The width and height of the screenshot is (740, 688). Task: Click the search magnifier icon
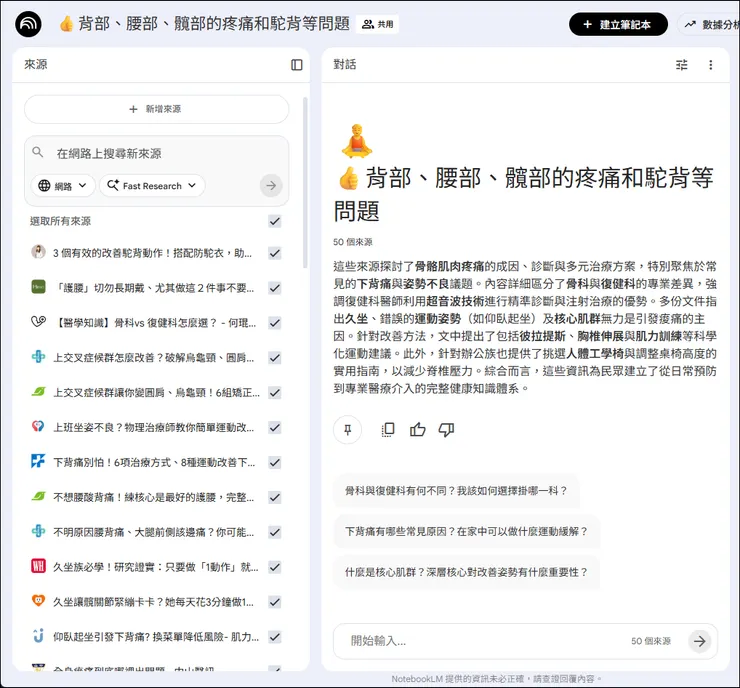tap(38, 152)
